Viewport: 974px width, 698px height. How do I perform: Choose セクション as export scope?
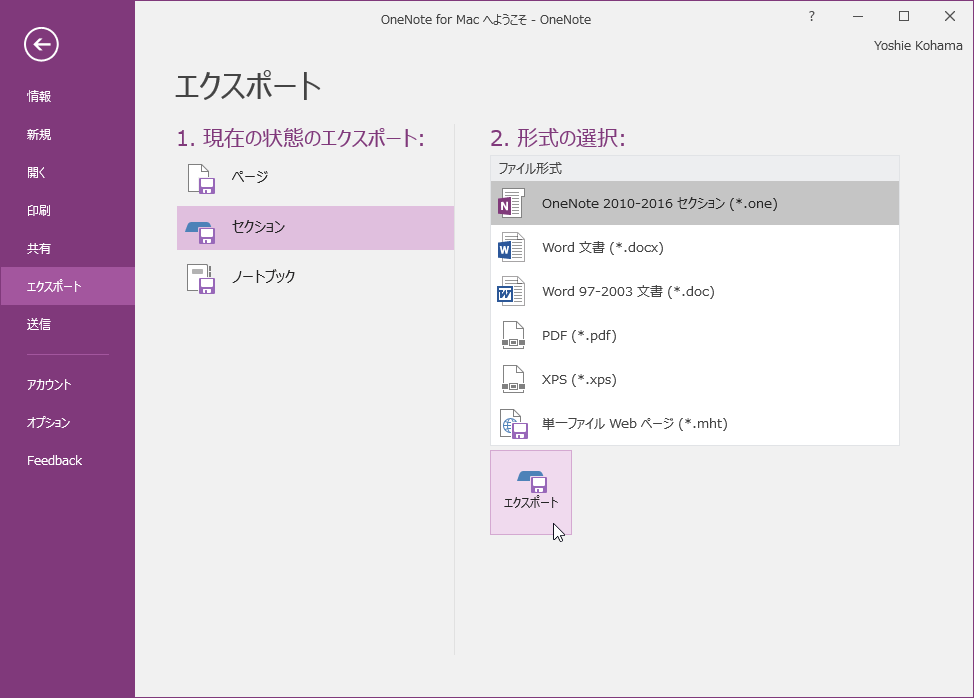[x=315, y=228]
